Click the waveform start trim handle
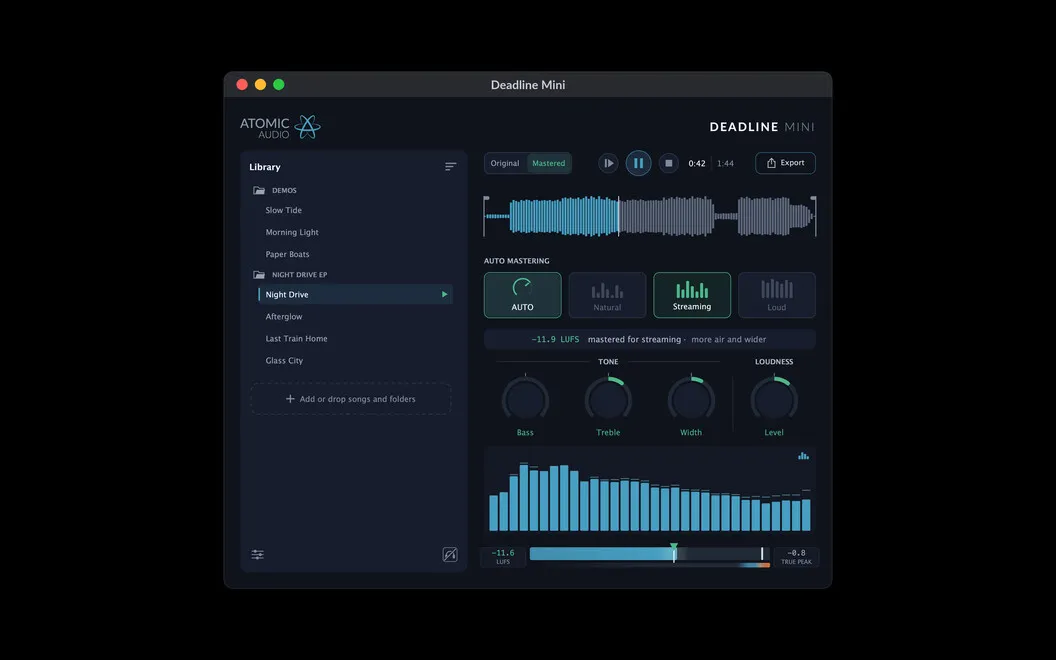The image size is (1056, 660). click(486, 216)
